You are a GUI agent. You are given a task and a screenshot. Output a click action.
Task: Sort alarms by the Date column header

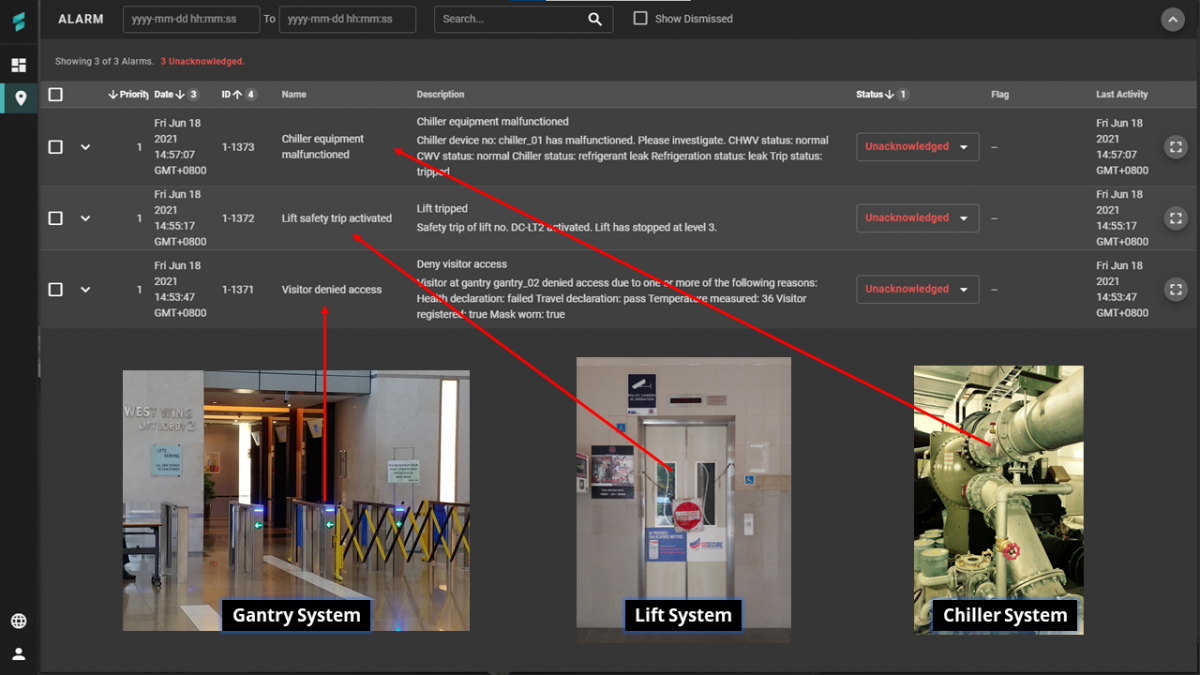tap(164, 94)
